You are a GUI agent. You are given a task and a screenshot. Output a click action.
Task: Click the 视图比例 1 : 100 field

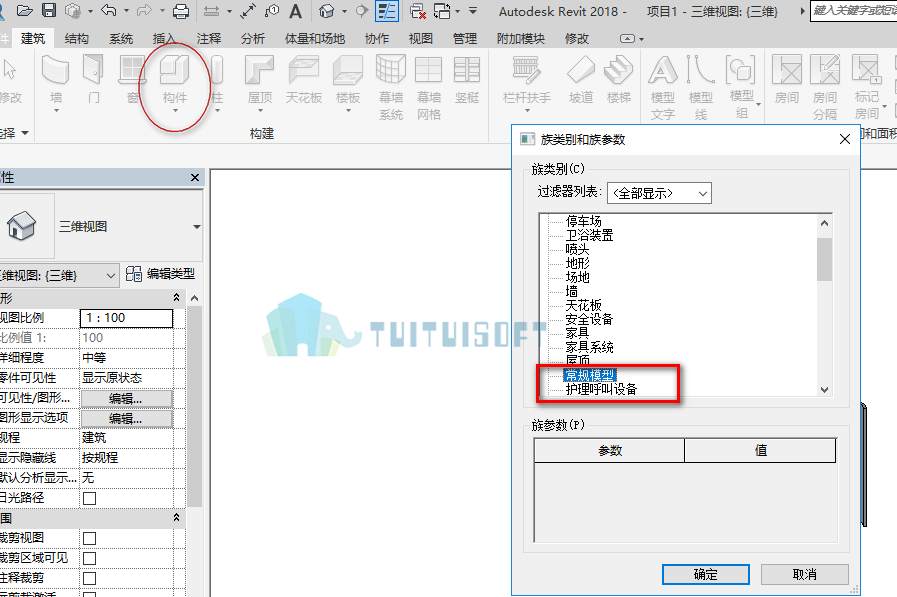tap(126, 318)
